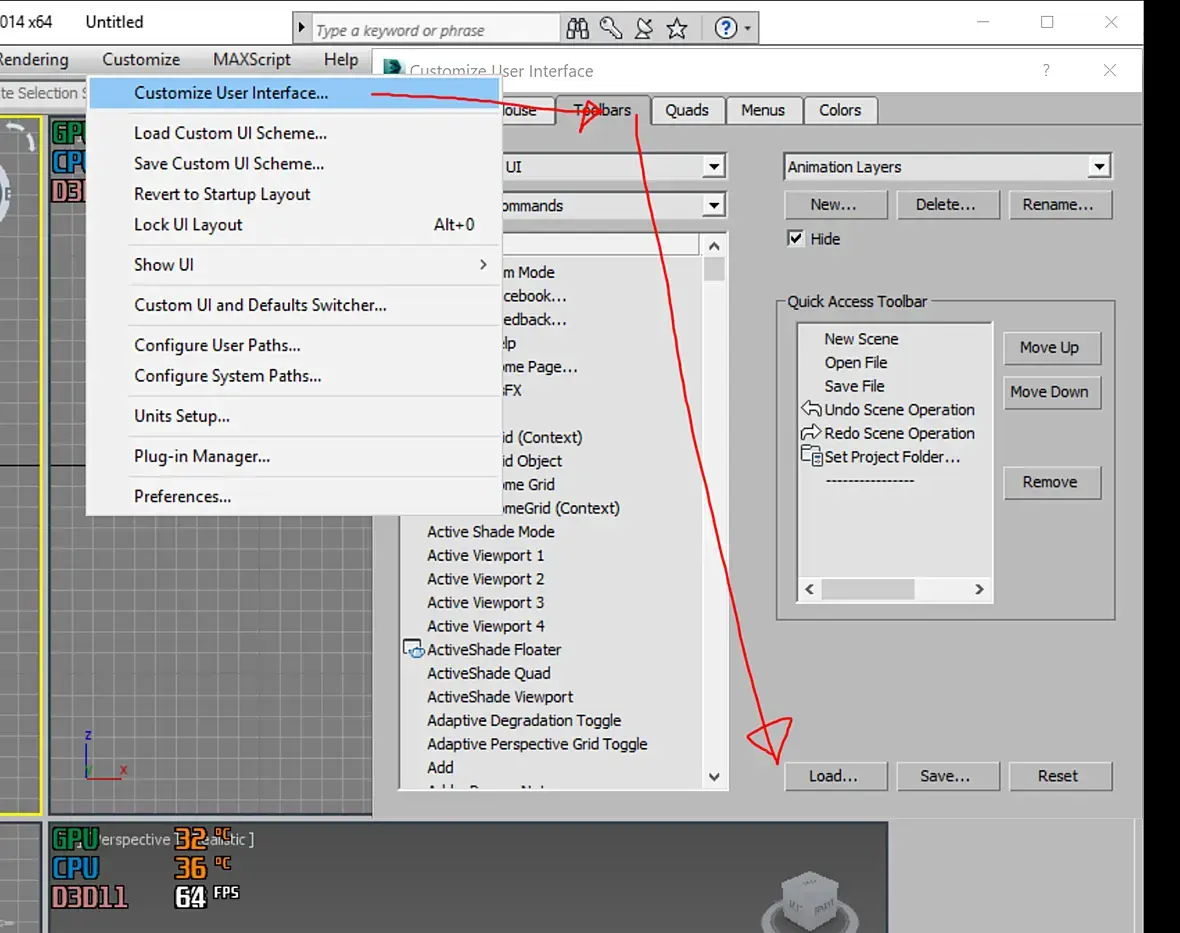Select Active Shade Mode action

(x=491, y=532)
